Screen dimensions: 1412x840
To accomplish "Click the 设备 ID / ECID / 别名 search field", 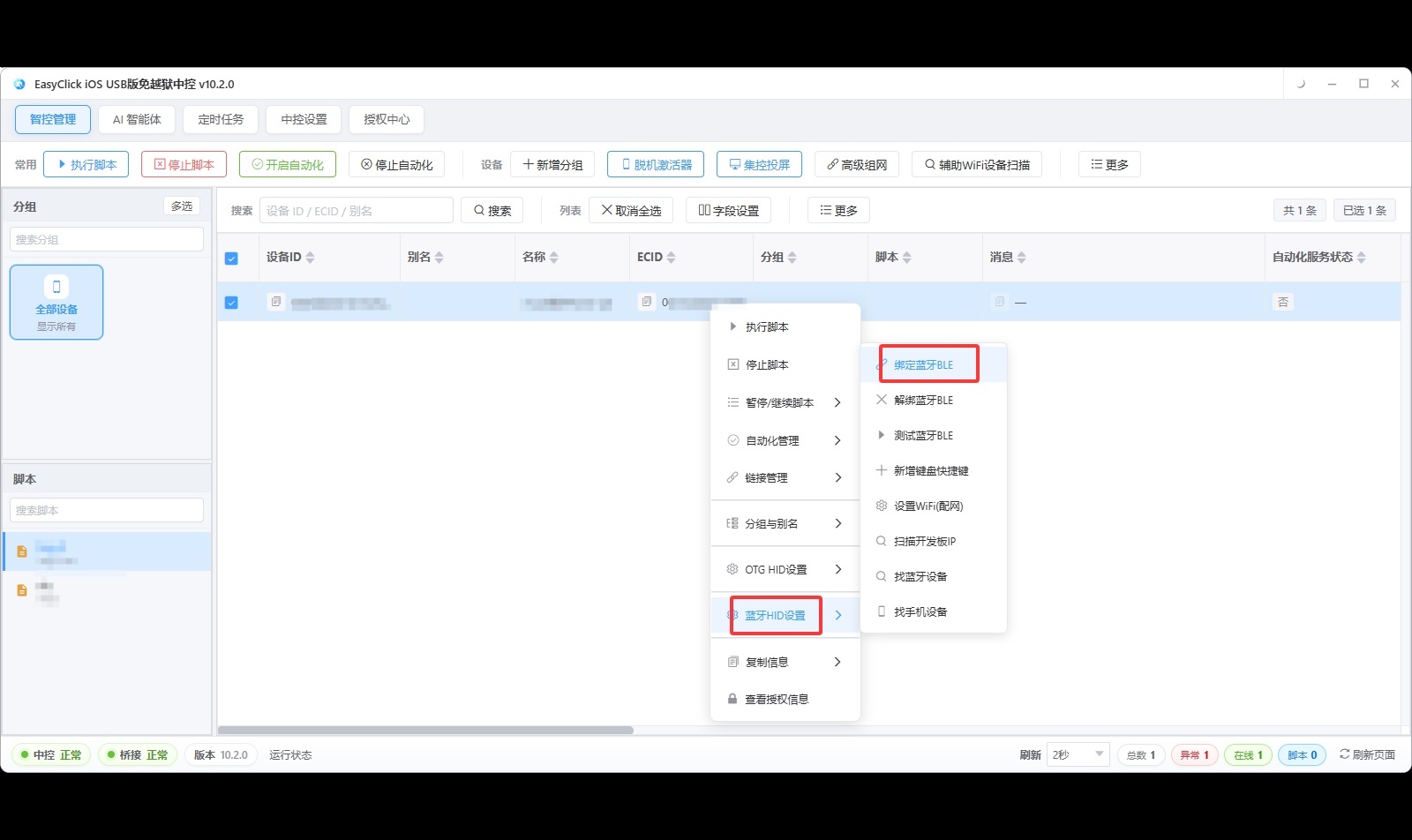I will click(357, 210).
